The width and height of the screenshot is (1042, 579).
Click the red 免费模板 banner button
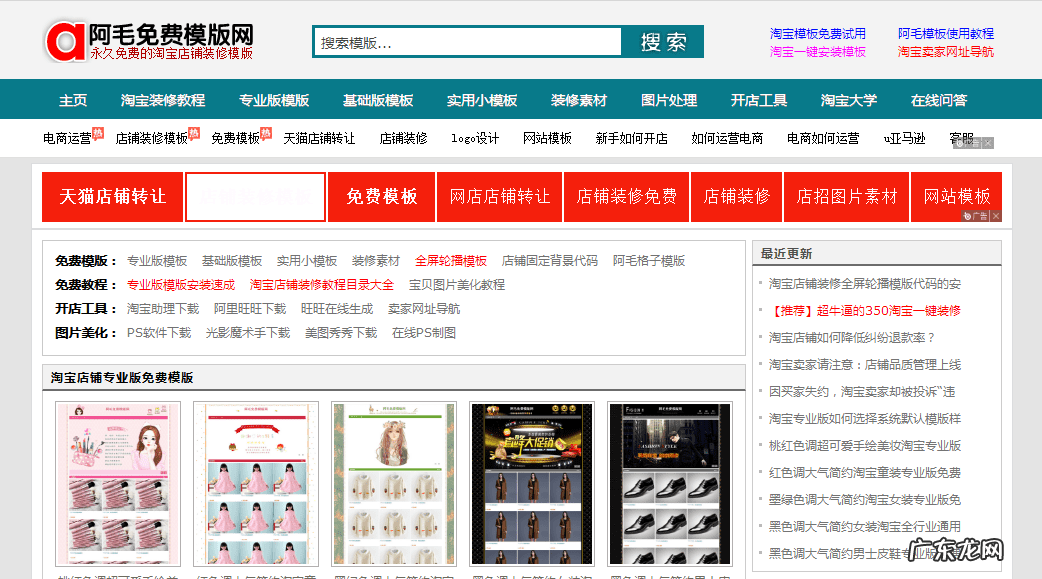[381, 196]
